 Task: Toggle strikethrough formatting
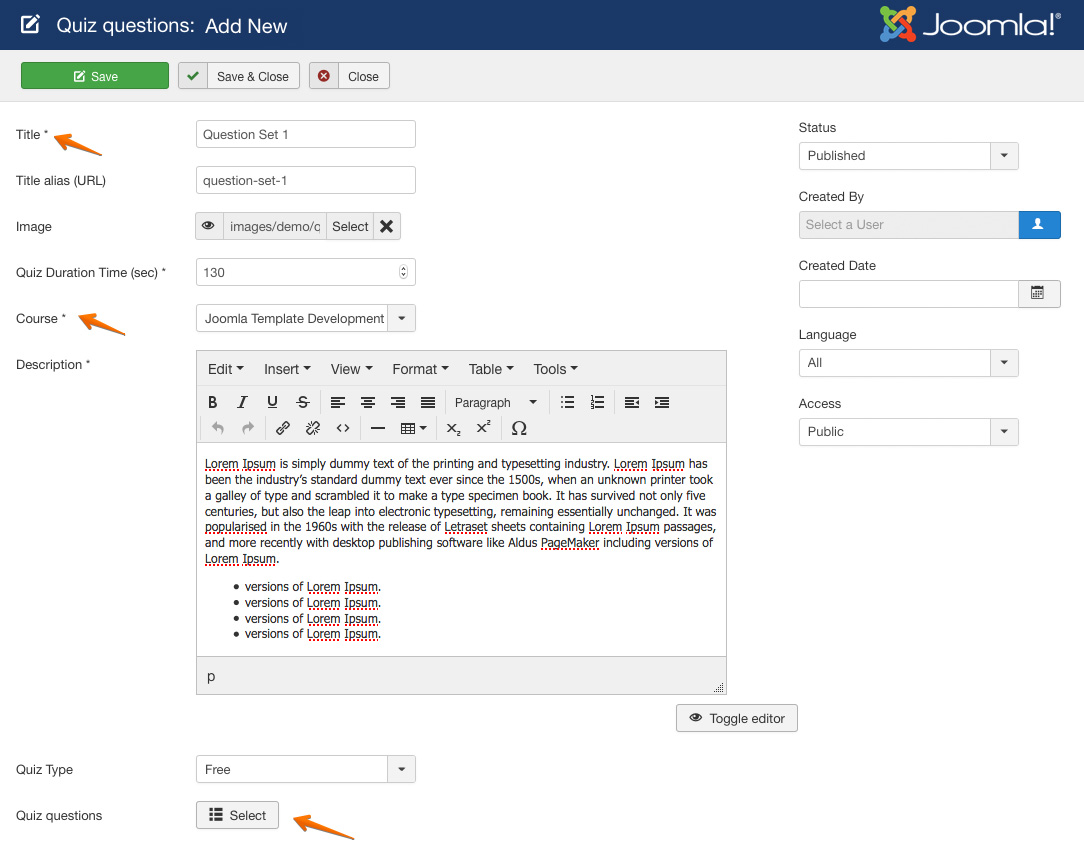coord(302,402)
